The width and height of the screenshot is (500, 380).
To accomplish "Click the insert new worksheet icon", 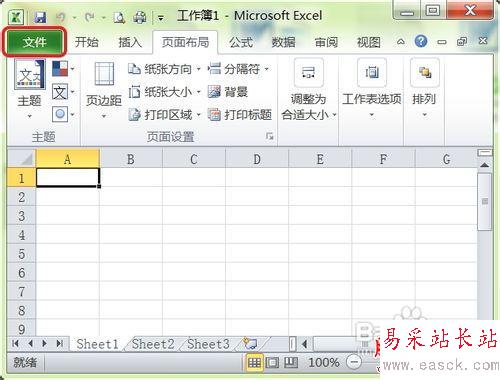I will 250,343.
